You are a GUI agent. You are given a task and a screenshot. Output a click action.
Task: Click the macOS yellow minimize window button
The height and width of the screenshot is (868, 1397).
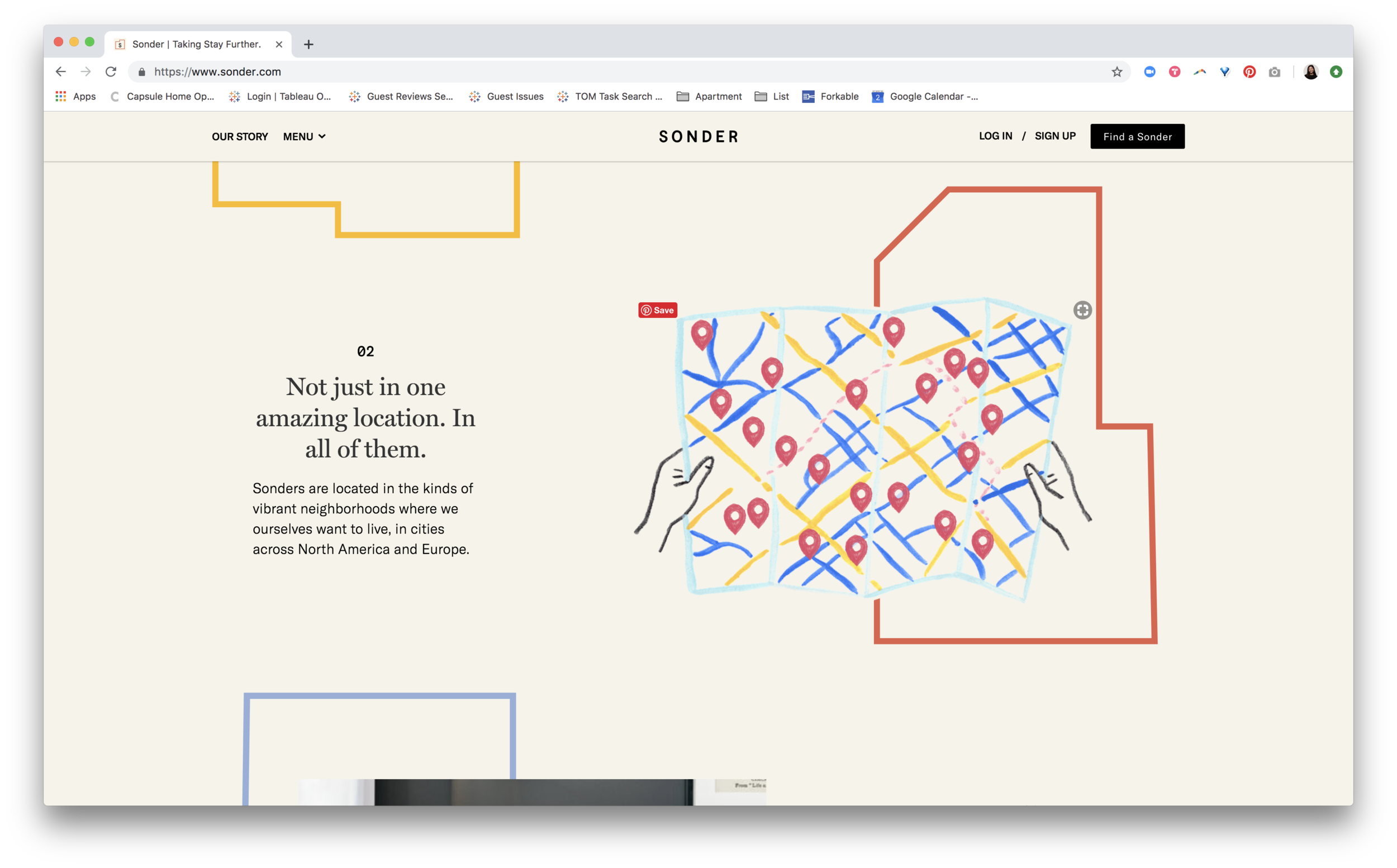tap(74, 42)
